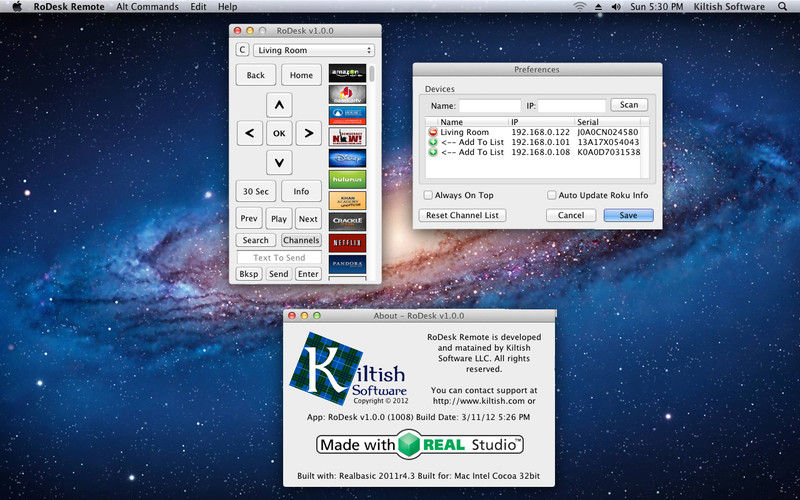Click the Made with REAL Studio badge
Image resolution: width=800 pixels, height=500 pixels.
420,444
